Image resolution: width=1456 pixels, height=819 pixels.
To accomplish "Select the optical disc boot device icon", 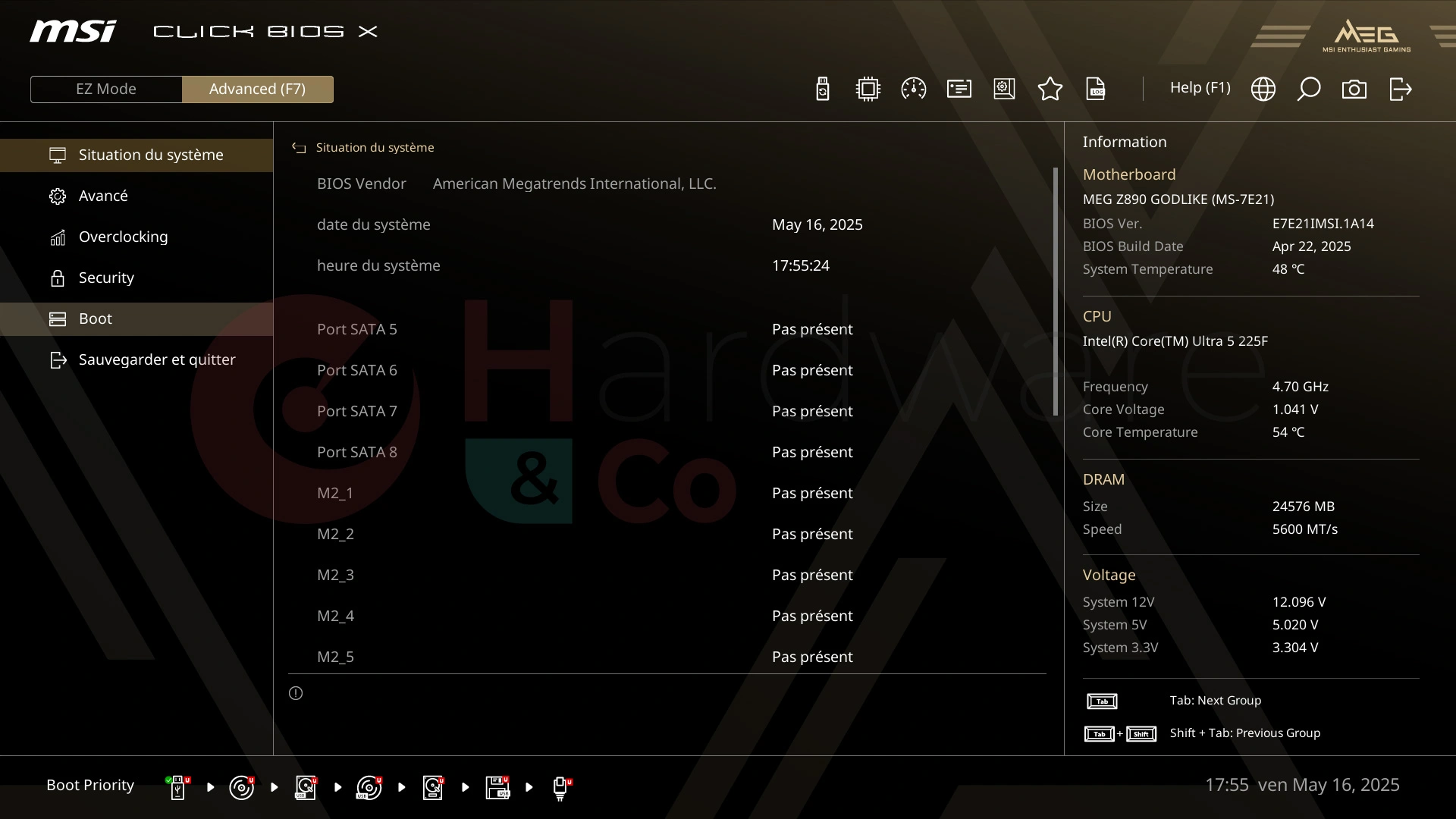I will pos(242,787).
